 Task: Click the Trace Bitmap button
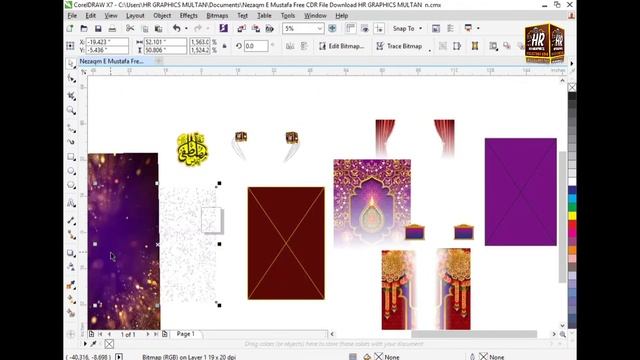tap(399, 46)
